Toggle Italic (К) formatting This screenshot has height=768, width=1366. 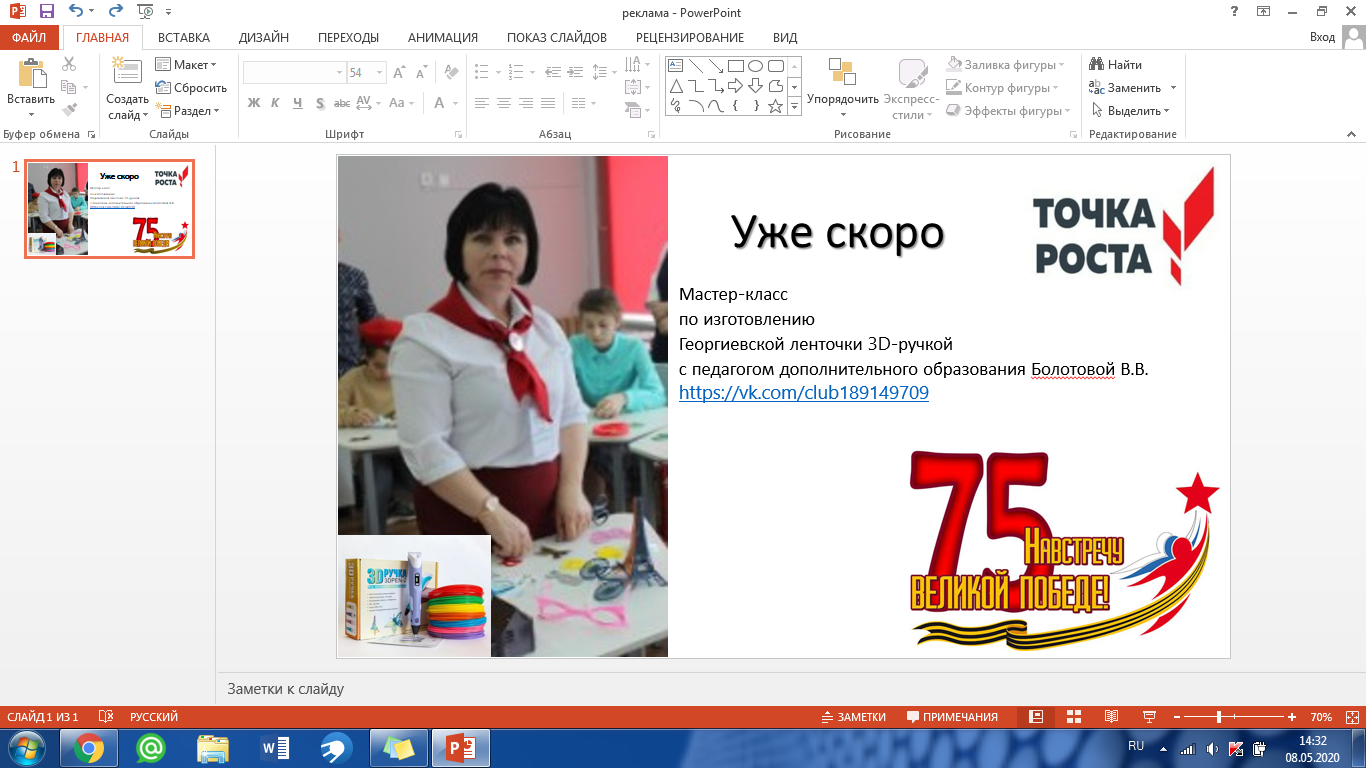pos(275,103)
